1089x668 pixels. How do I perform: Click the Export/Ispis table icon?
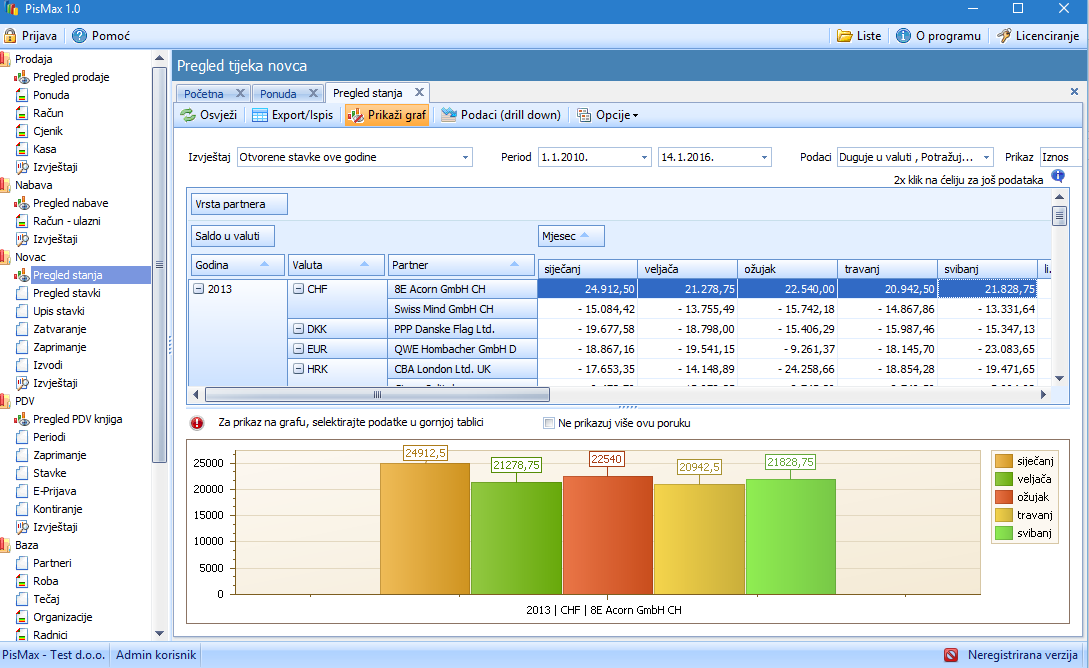pyautogui.click(x=260, y=115)
